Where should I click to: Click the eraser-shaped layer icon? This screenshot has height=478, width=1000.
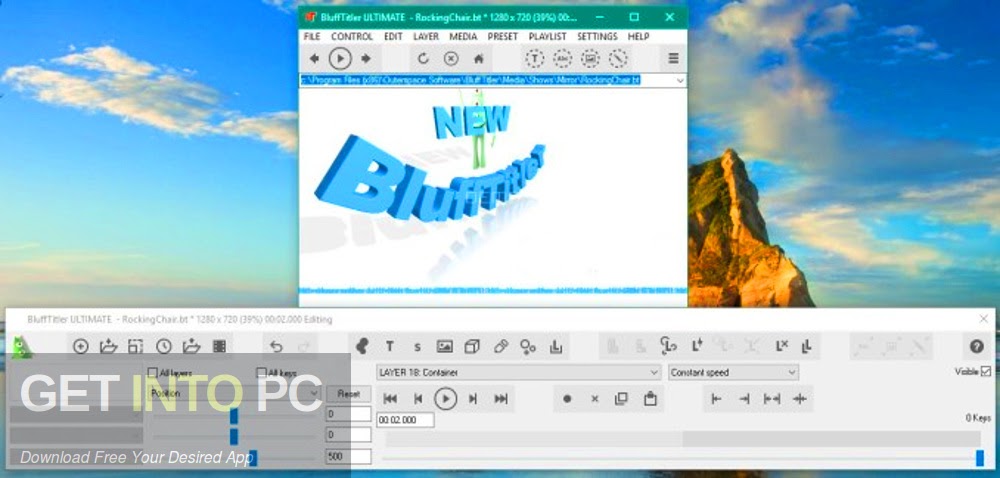coord(501,346)
